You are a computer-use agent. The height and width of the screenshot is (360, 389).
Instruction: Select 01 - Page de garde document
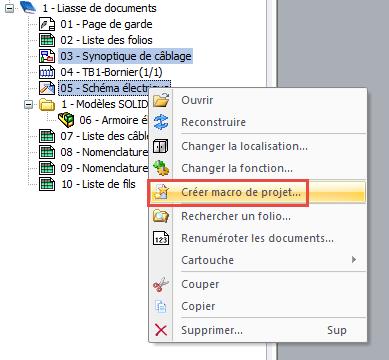[x=106, y=24]
